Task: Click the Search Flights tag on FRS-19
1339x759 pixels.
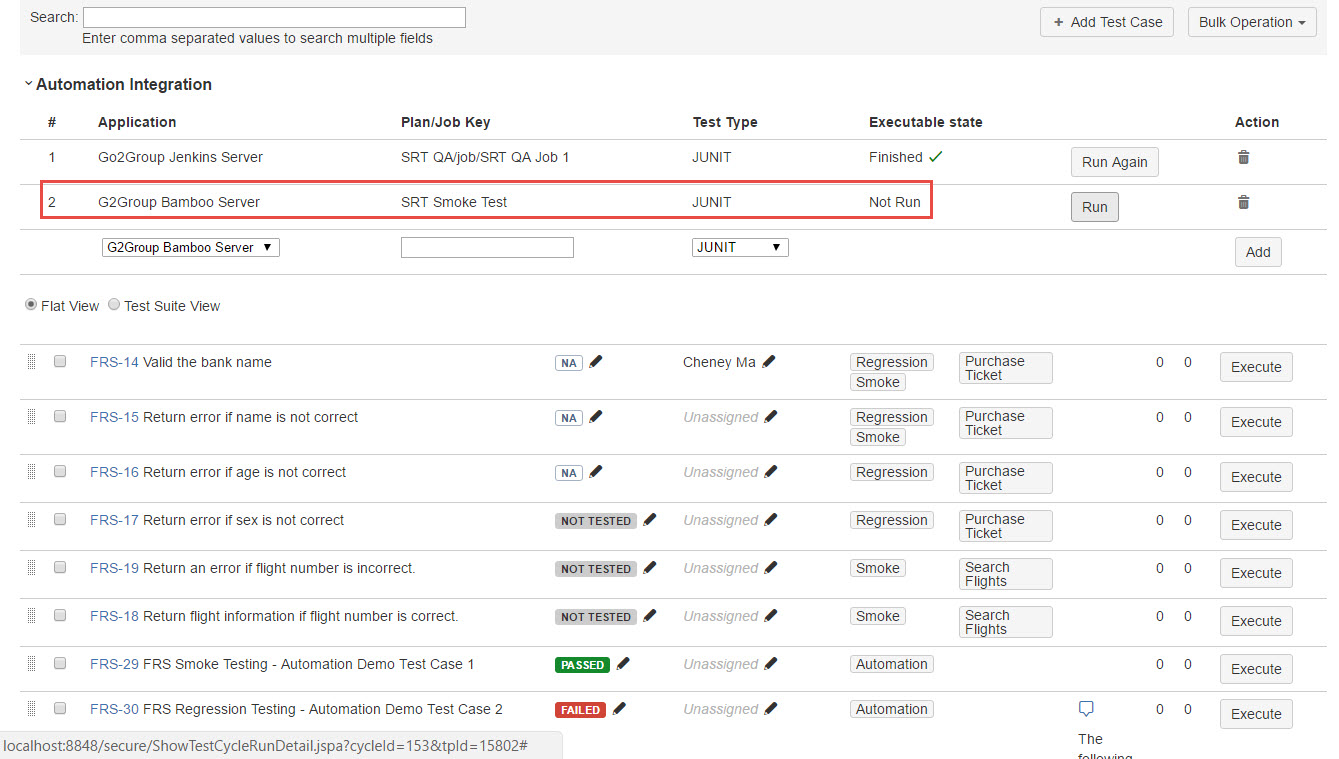Action: point(1006,574)
